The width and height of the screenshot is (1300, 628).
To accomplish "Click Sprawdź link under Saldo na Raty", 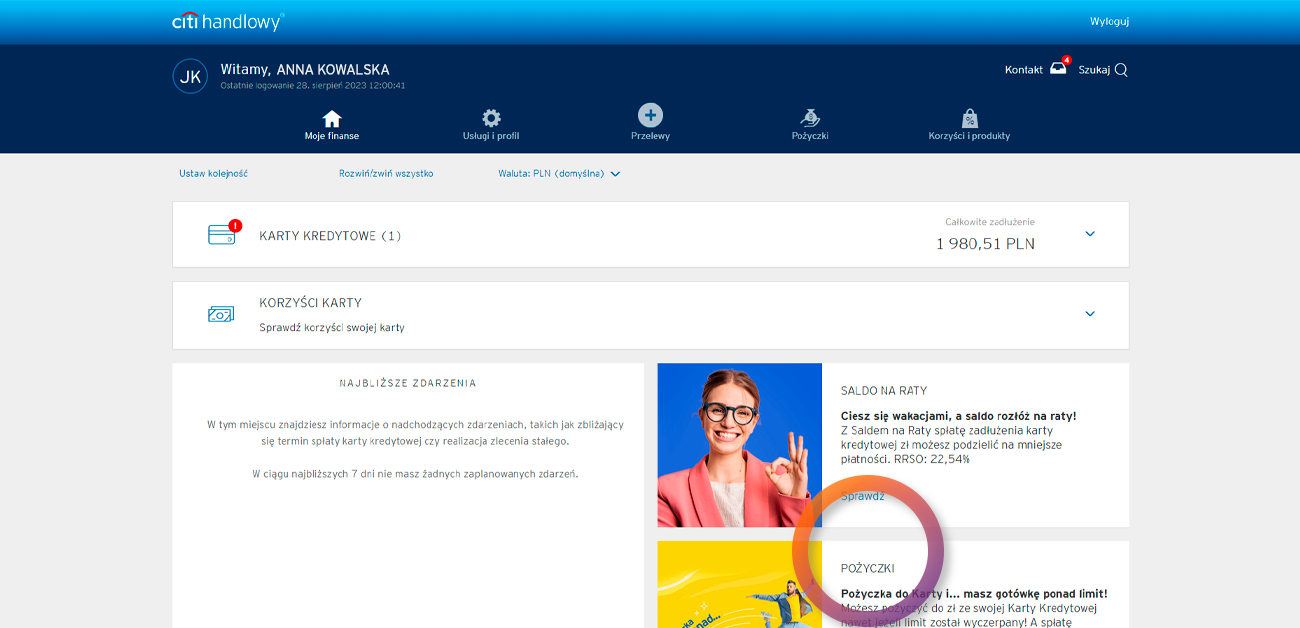I will coord(862,496).
